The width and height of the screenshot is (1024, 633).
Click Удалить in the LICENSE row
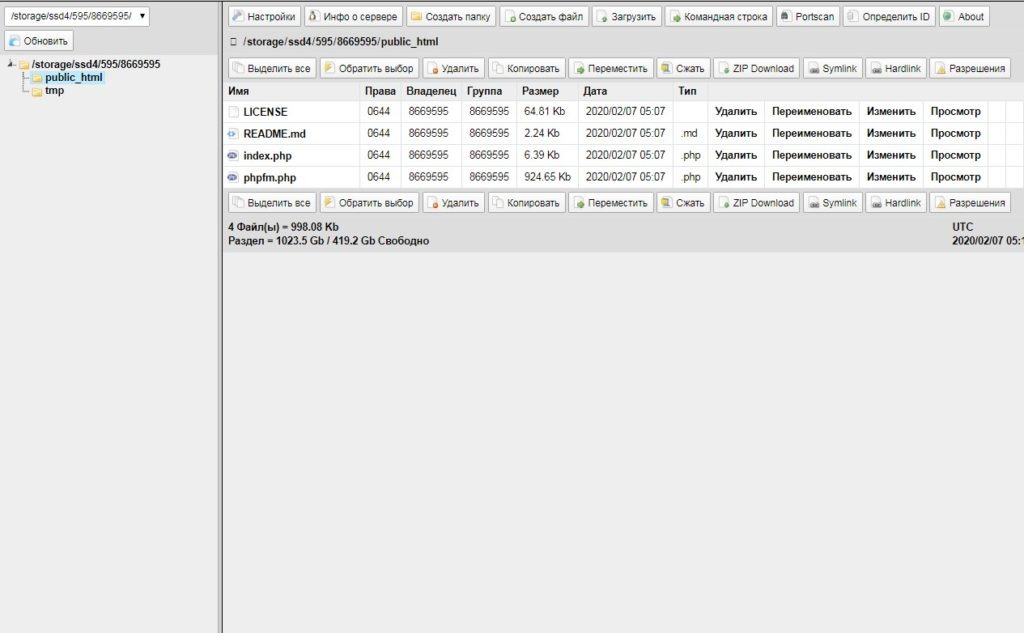coord(735,111)
